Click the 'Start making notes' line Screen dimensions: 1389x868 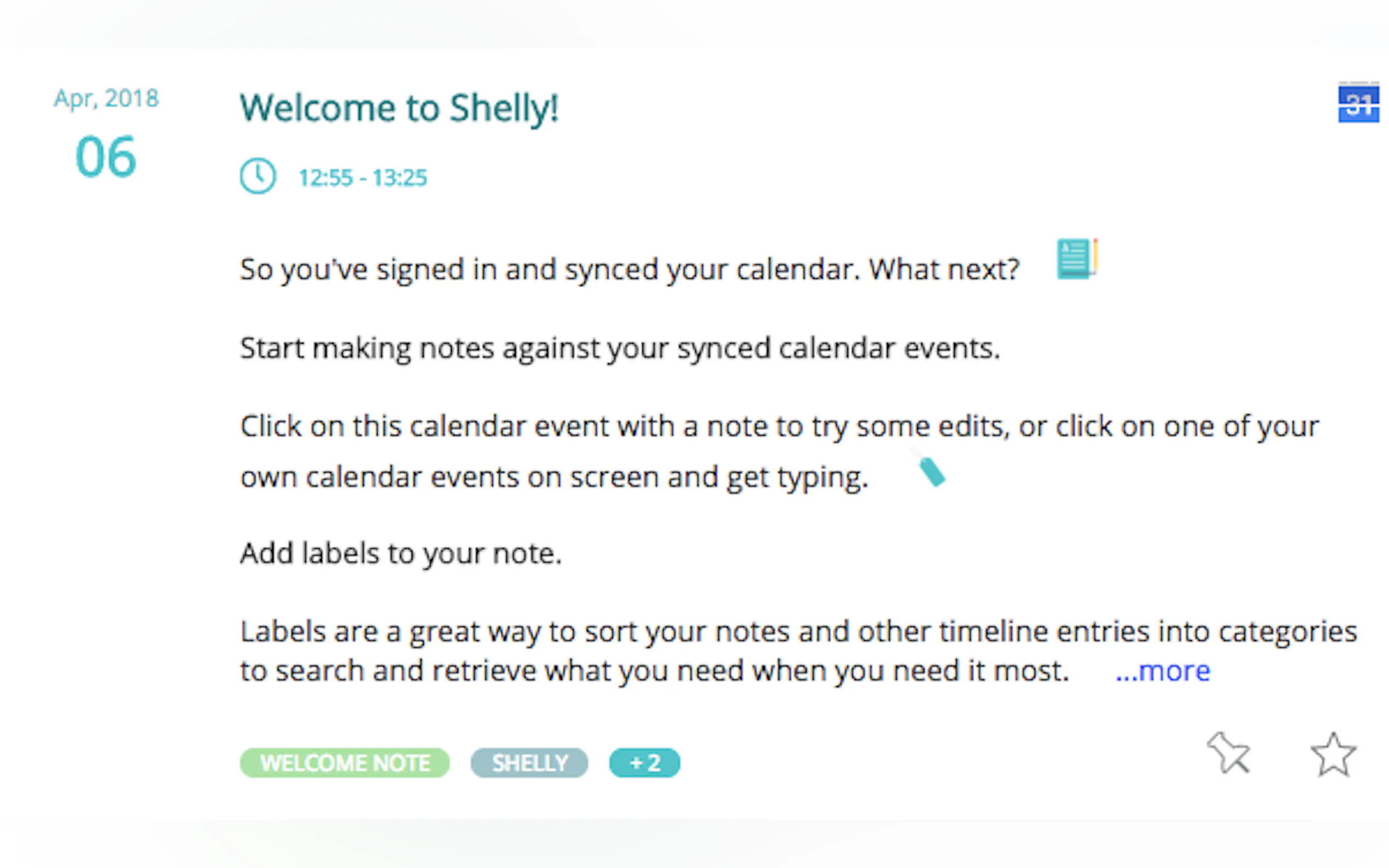pyautogui.click(x=620, y=349)
